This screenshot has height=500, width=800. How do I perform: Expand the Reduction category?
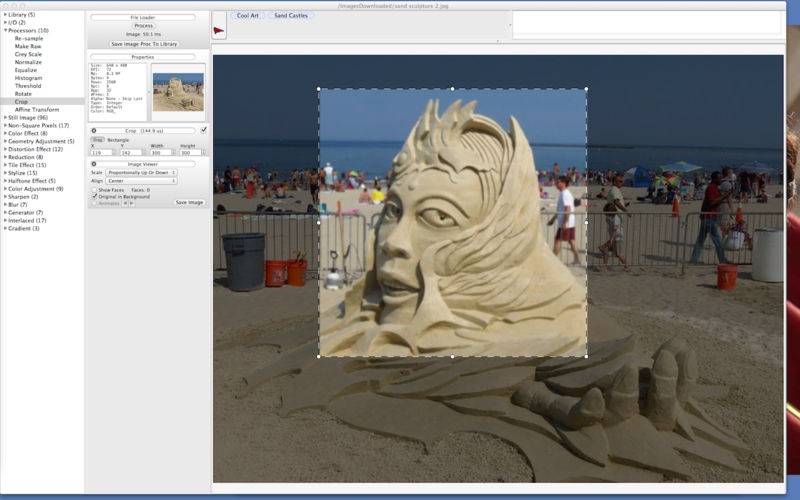[x=5, y=157]
